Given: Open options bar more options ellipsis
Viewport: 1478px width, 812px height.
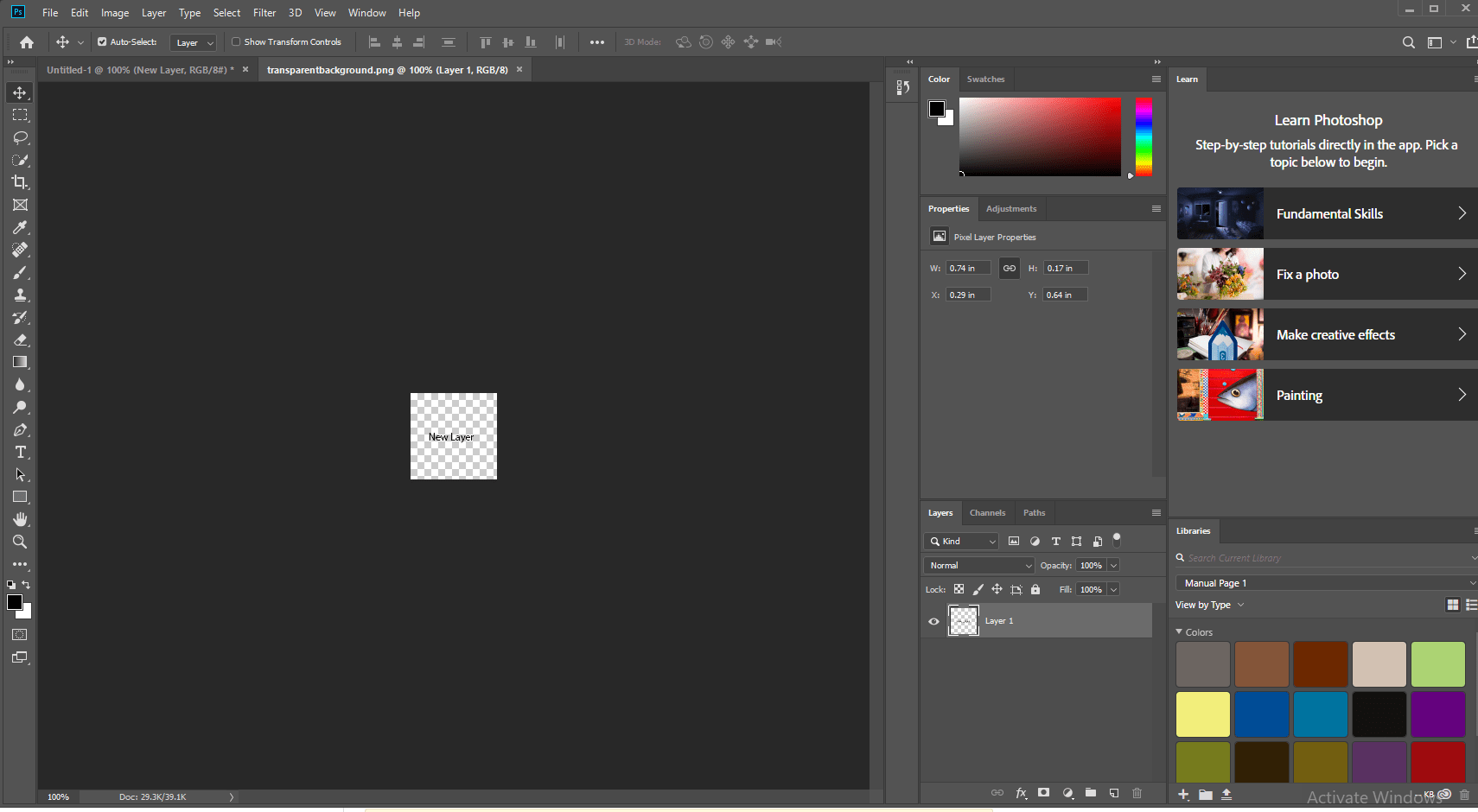Looking at the screenshot, I should (x=597, y=42).
